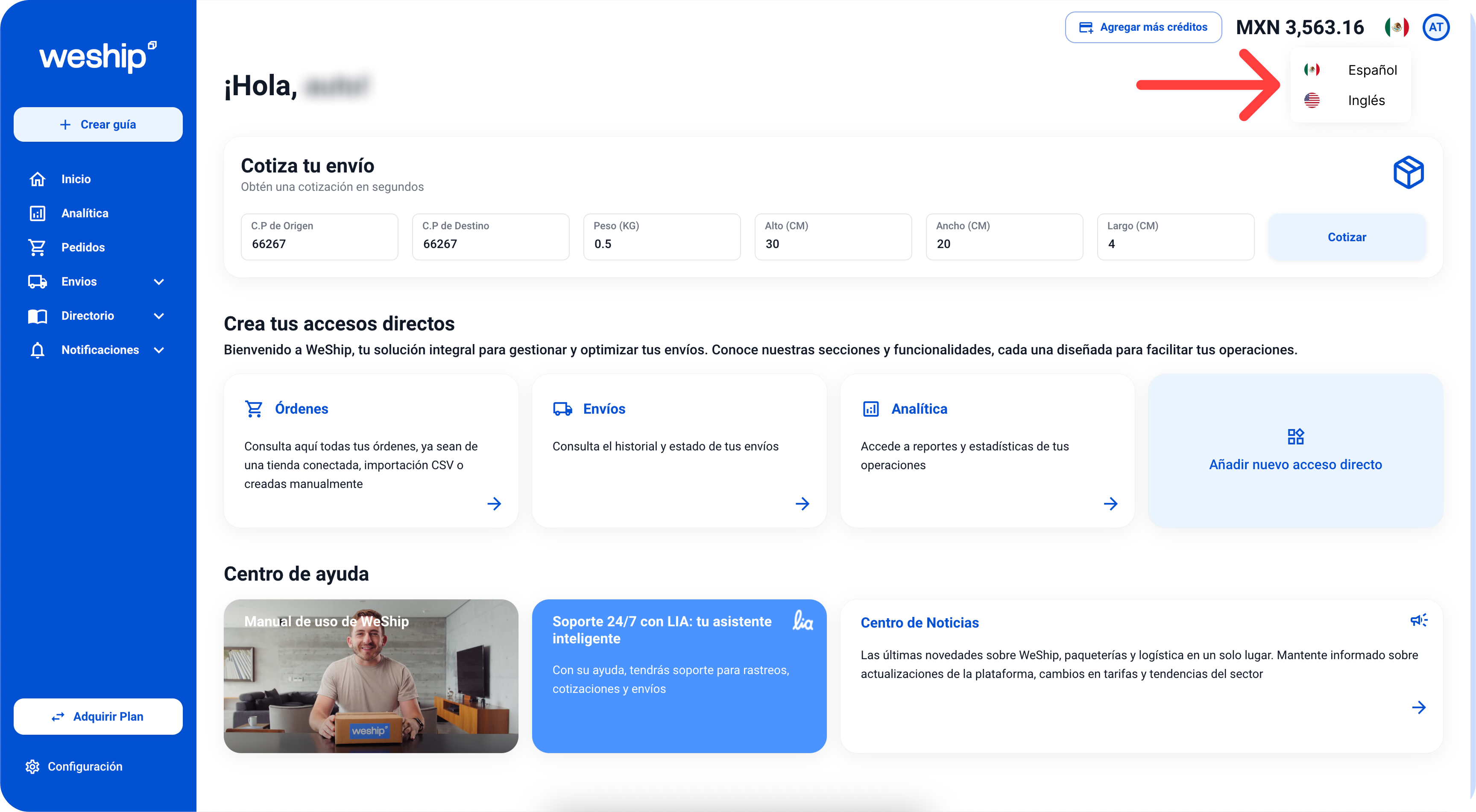The image size is (1476, 812).
Task: Click the Directorio book icon in the sidebar
Action: 37,315
